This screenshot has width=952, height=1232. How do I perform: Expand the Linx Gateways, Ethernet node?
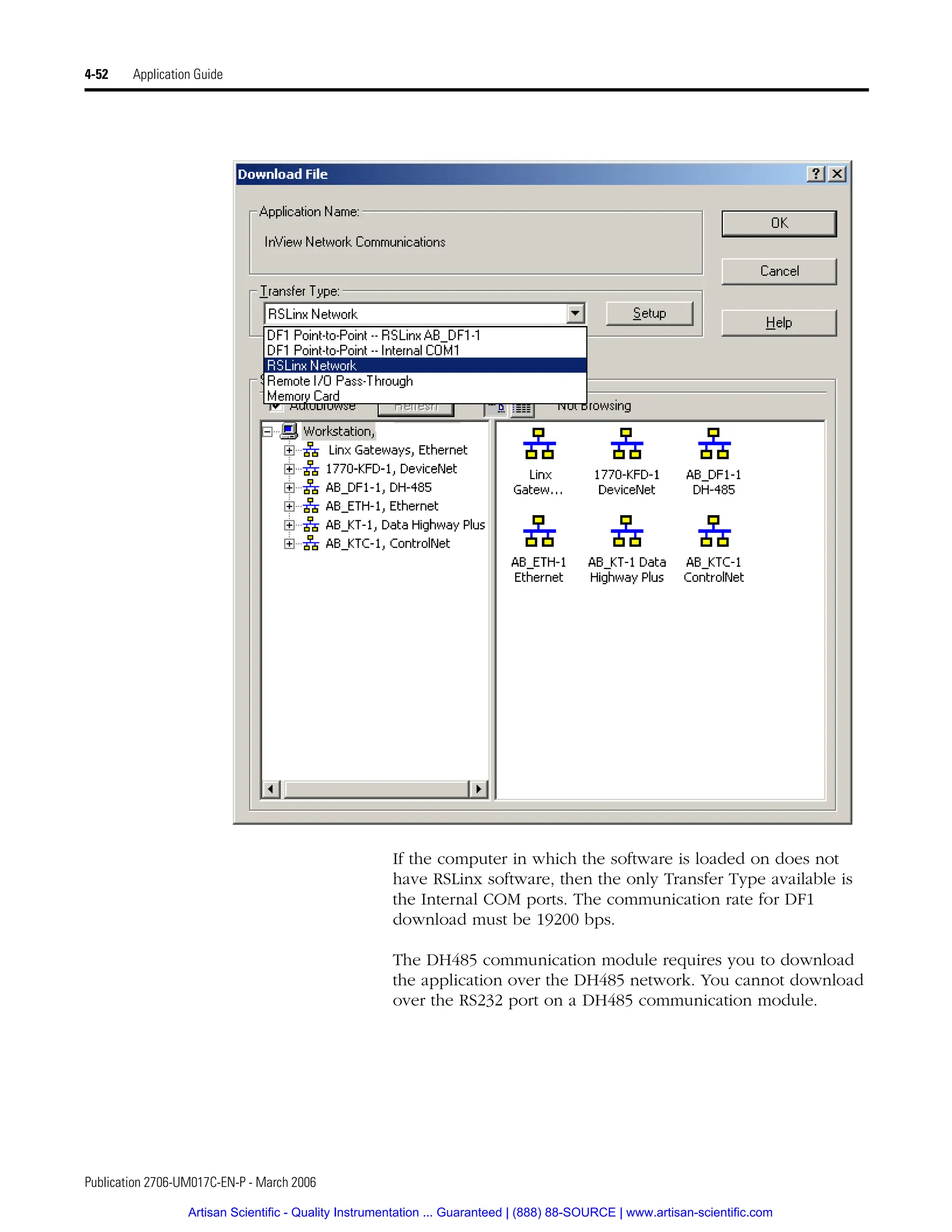(289, 450)
